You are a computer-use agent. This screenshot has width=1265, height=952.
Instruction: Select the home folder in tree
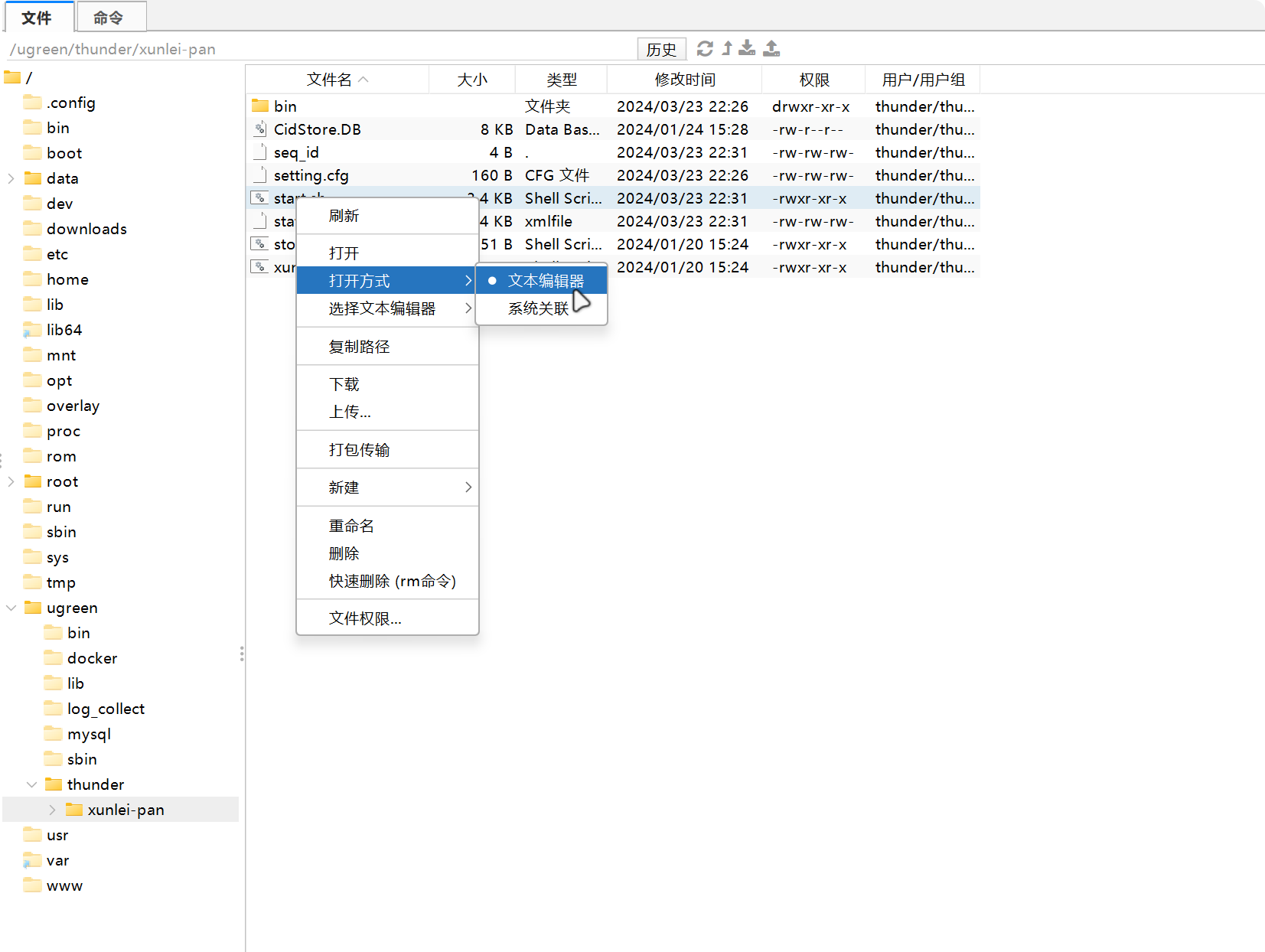click(67, 279)
